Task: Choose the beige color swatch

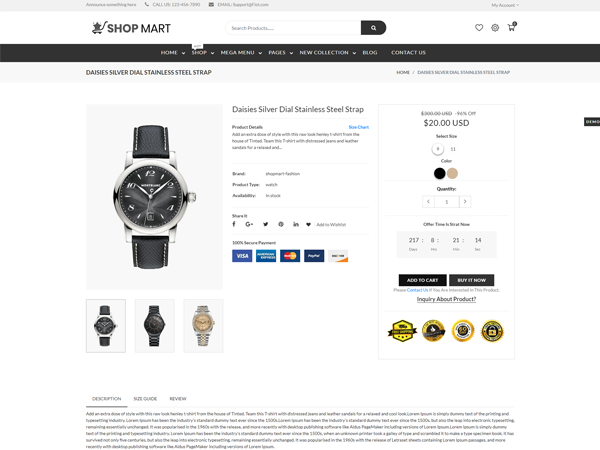Action: point(452,173)
